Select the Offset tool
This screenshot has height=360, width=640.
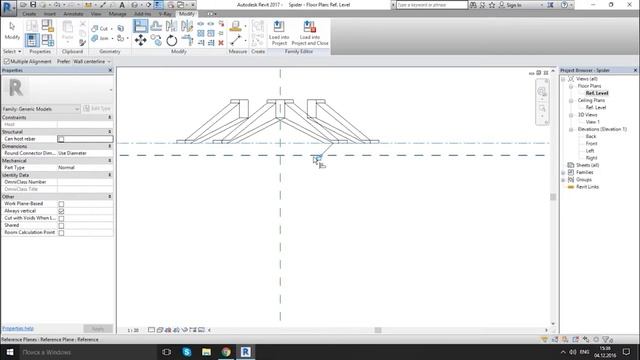click(x=156, y=26)
